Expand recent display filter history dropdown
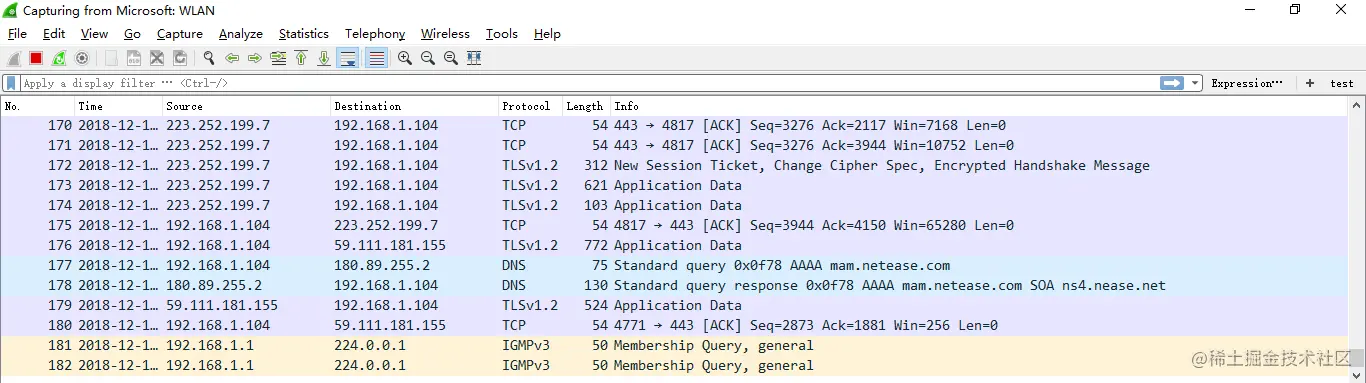The height and width of the screenshot is (383, 1366). click(1195, 84)
